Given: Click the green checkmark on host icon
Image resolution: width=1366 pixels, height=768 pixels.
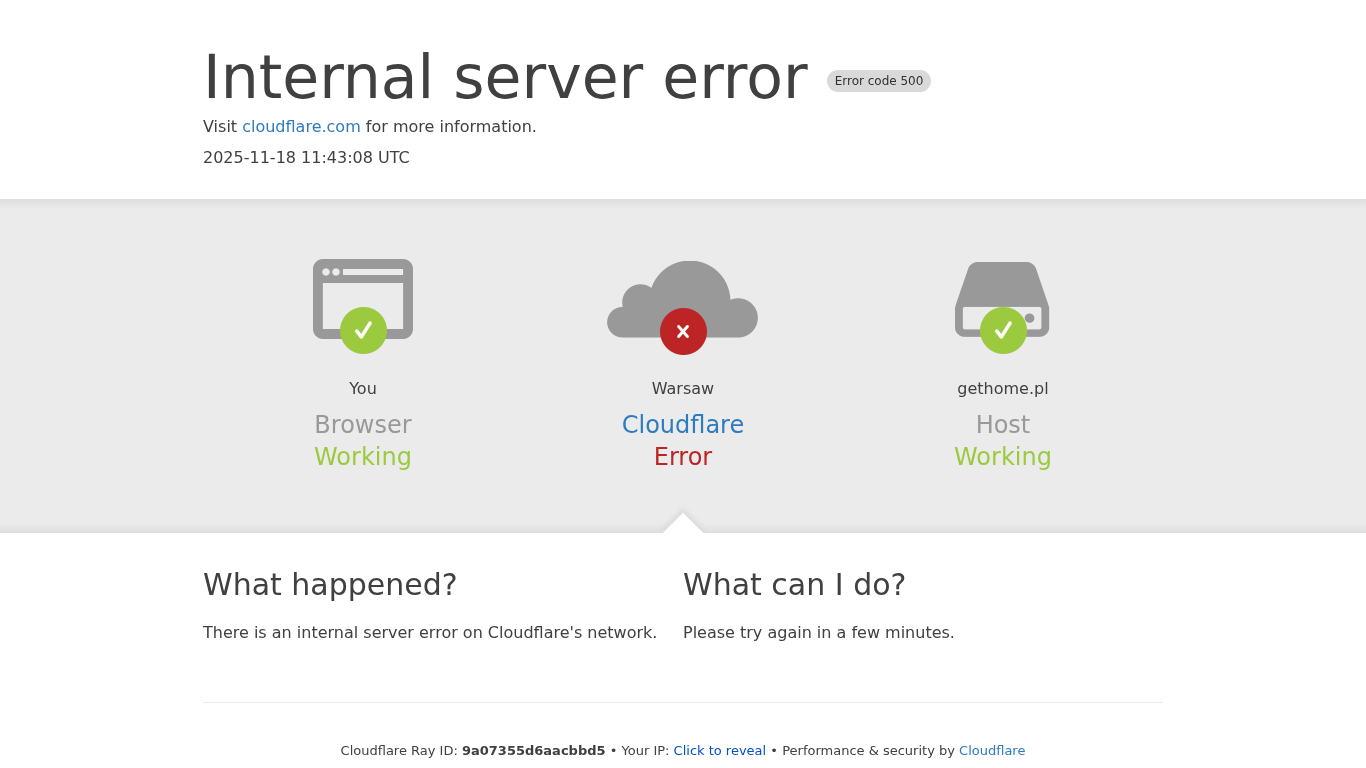Looking at the screenshot, I should pyautogui.click(x=1003, y=330).
